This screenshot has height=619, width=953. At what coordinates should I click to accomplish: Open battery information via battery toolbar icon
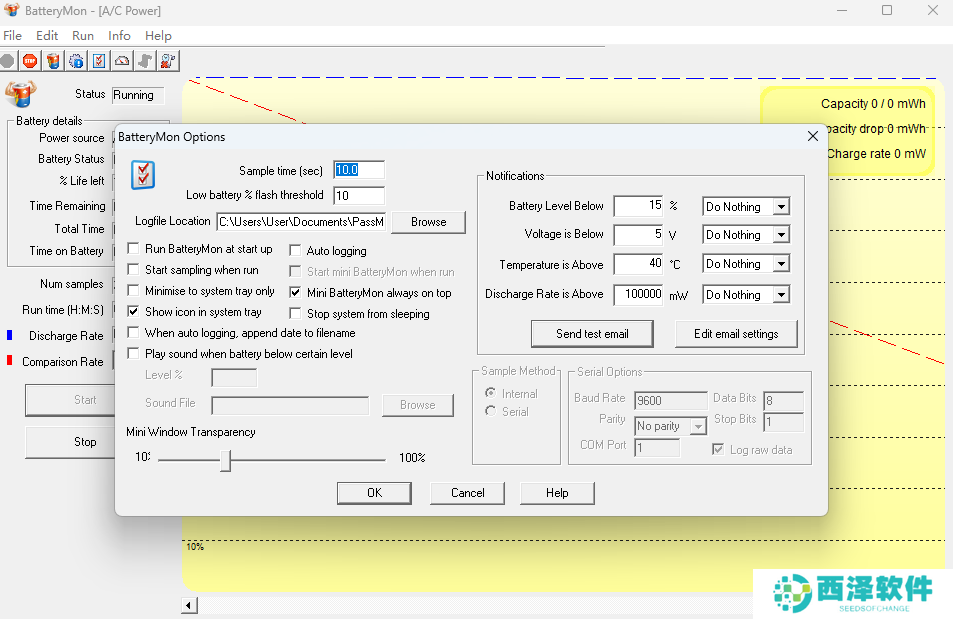(53, 61)
